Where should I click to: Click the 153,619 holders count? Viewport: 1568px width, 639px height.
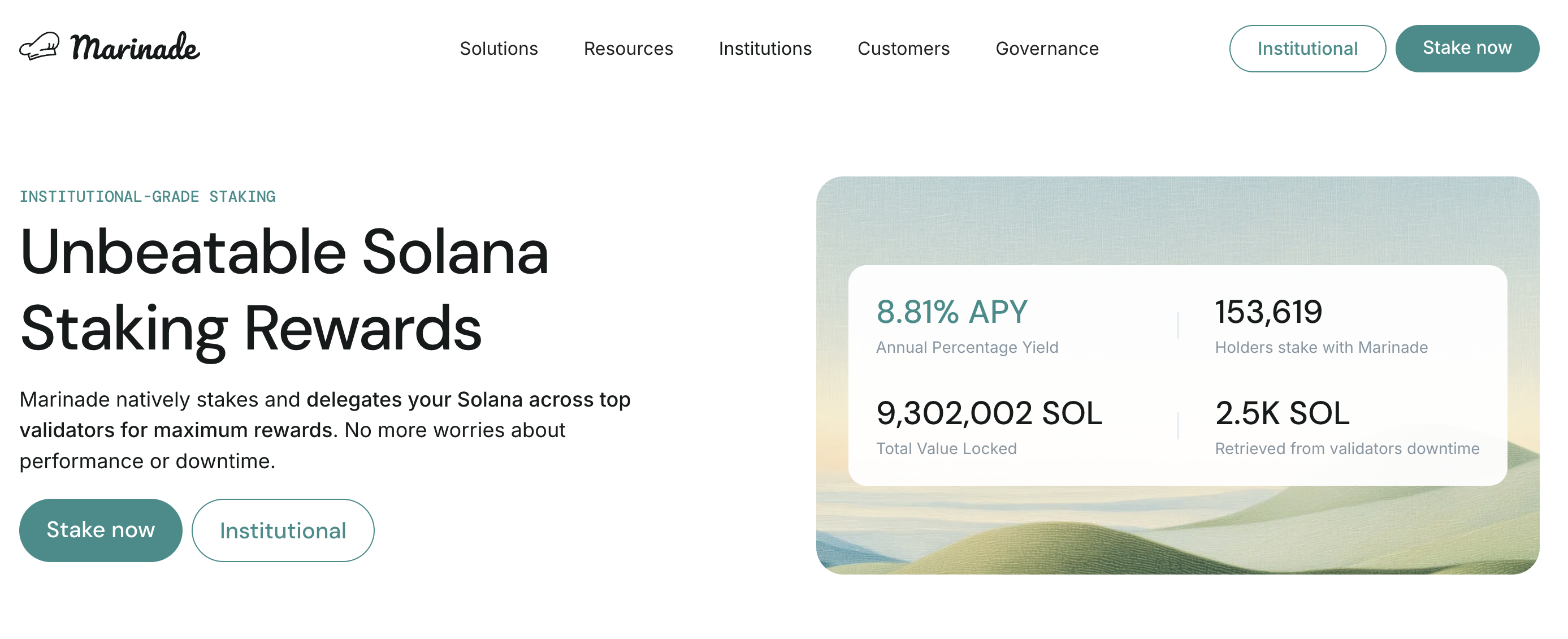pyautogui.click(x=1268, y=312)
